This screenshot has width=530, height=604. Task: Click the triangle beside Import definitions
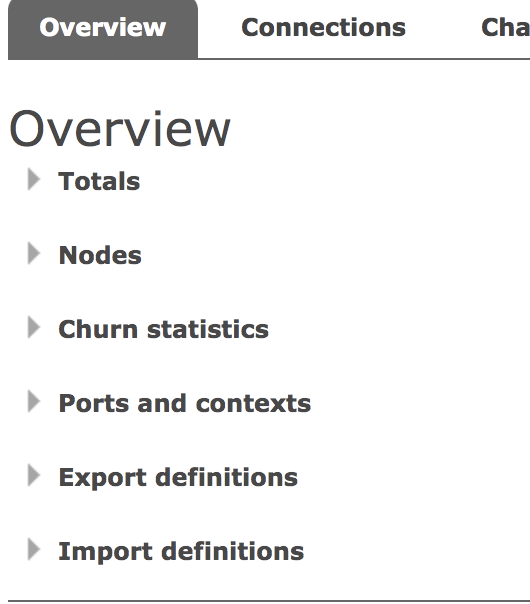pyautogui.click(x=34, y=549)
